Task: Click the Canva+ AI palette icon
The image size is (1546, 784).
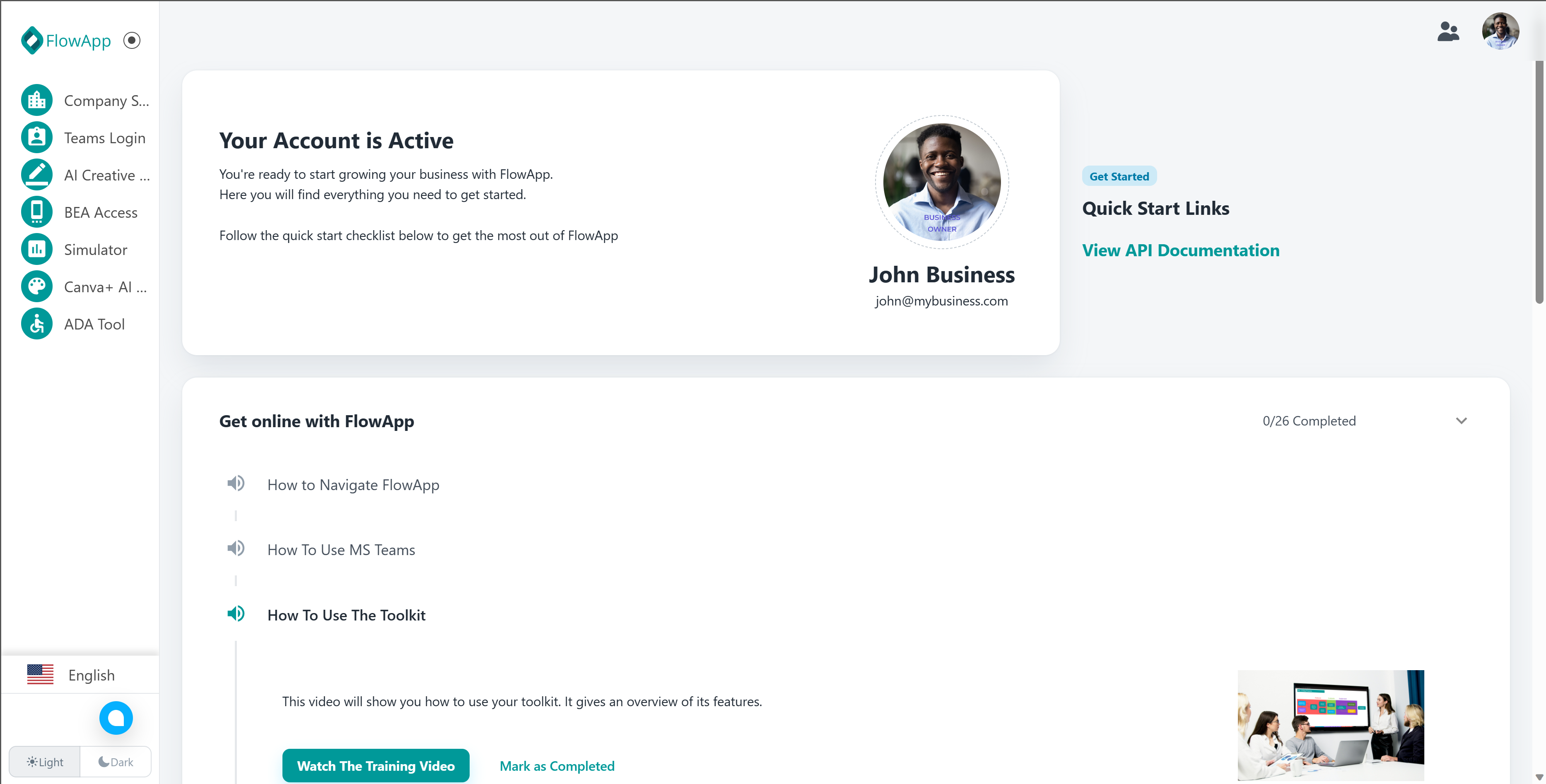Action: click(x=36, y=286)
